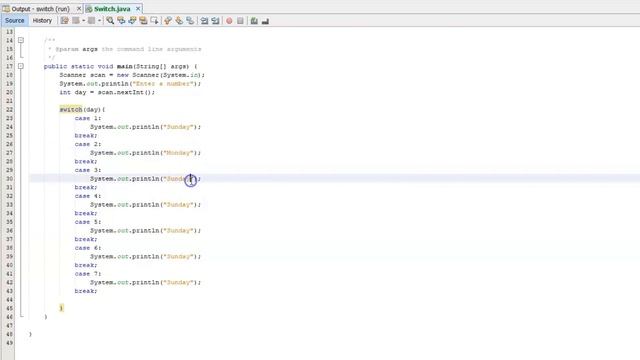The image size is (640, 360).
Task: Click the Output window icon on the Output tab
Action: point(6,9)
